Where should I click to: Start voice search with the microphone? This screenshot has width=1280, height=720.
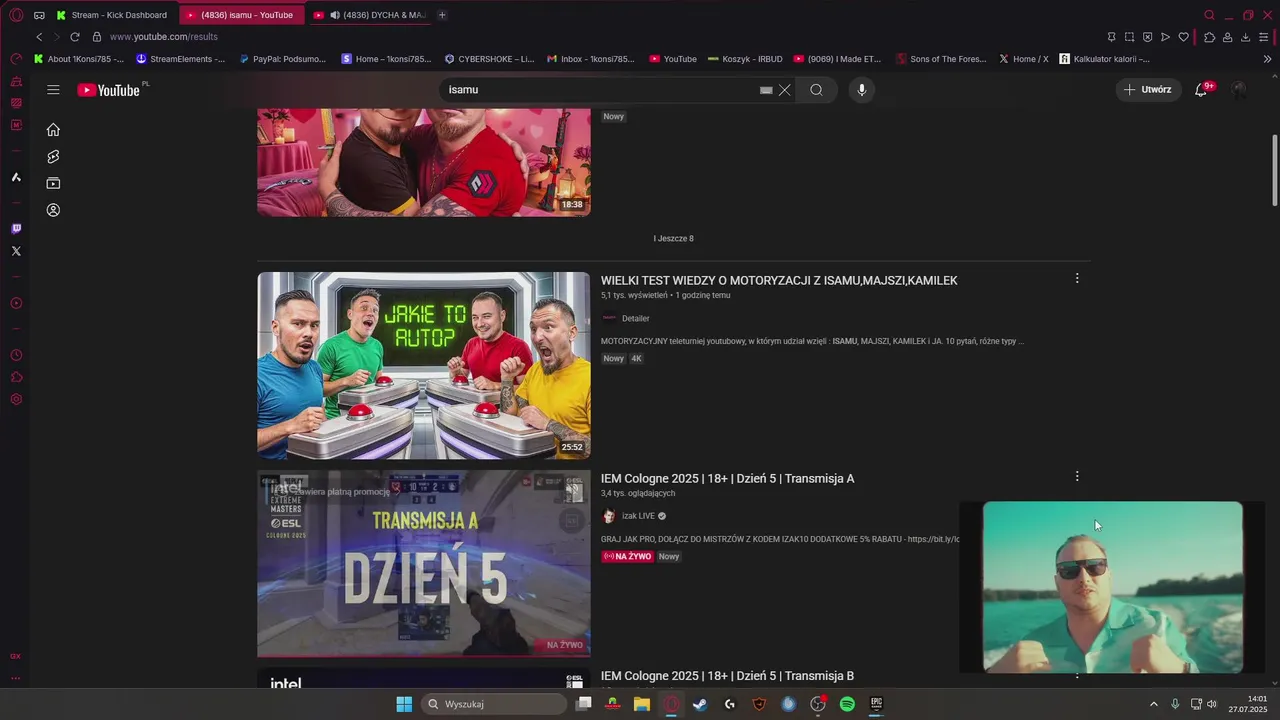(862, 90)
